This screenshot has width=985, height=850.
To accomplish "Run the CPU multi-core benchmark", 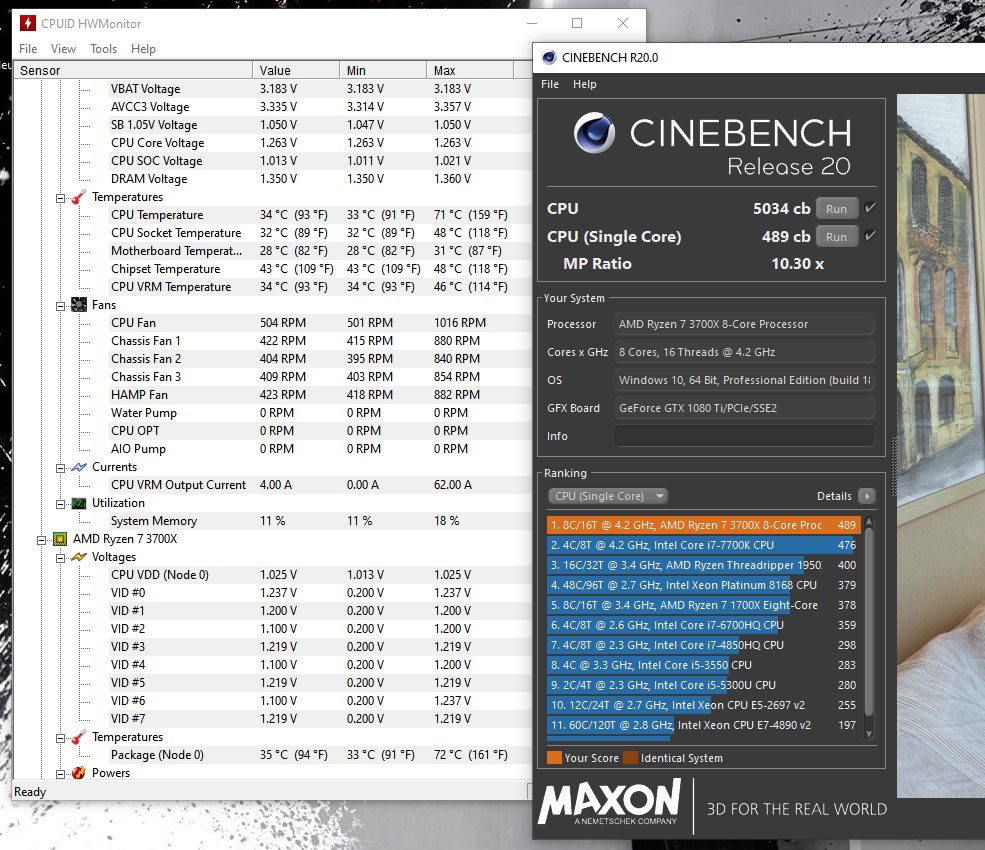I will [836, 209].
